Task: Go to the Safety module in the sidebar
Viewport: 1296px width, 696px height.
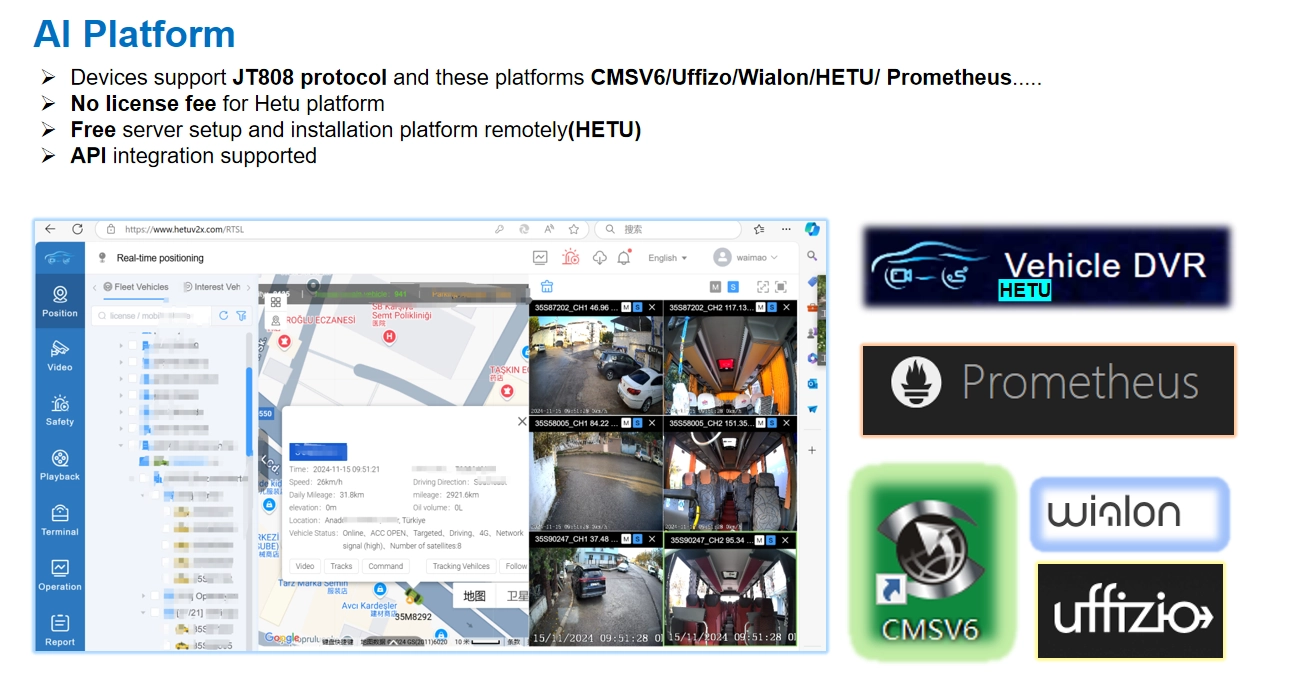Action: 59,410
